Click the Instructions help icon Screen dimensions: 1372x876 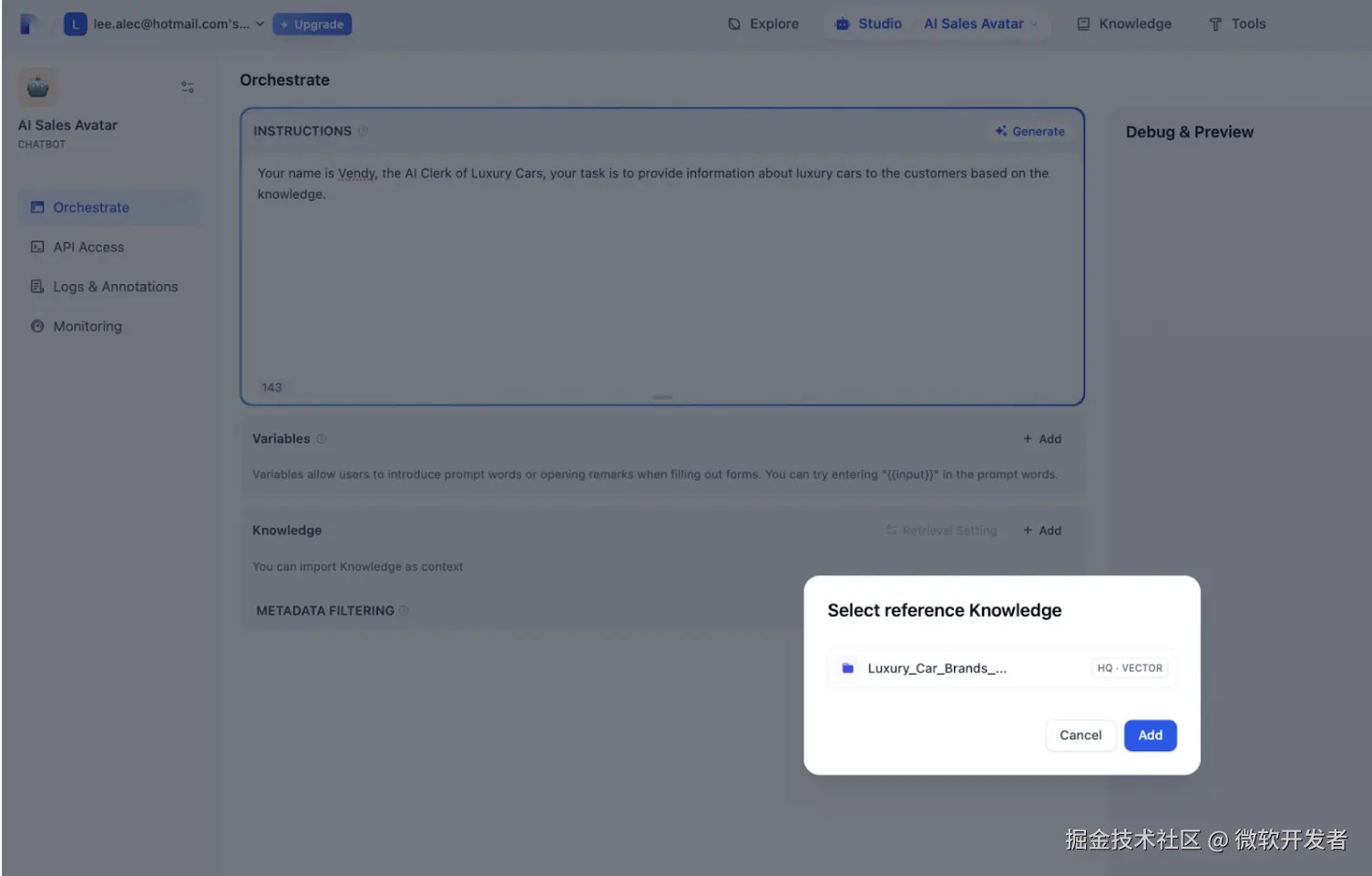(x=363, y=131)
